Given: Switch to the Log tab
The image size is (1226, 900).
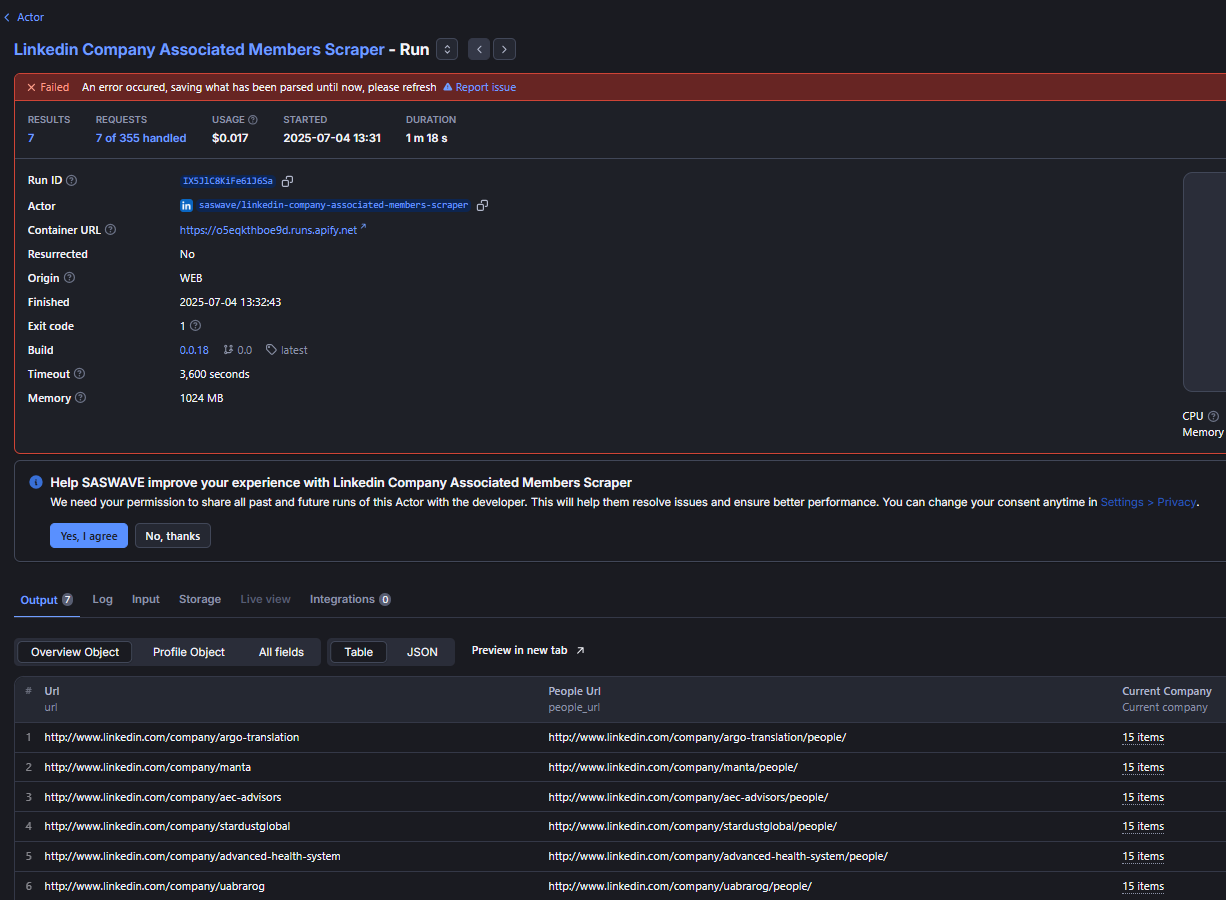Looking at the screenshot, I should (x=102, y=599).
